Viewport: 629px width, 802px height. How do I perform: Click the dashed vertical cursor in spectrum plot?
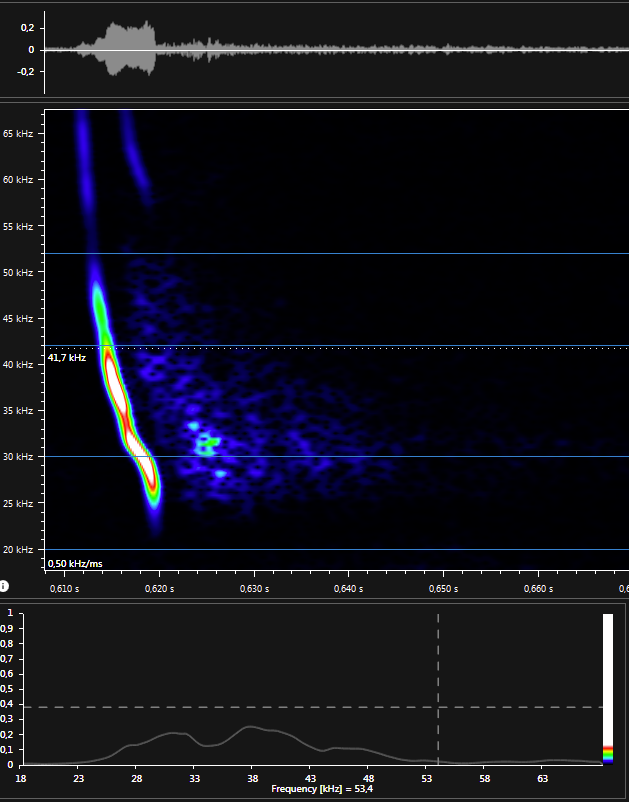[x=438, y=690]
